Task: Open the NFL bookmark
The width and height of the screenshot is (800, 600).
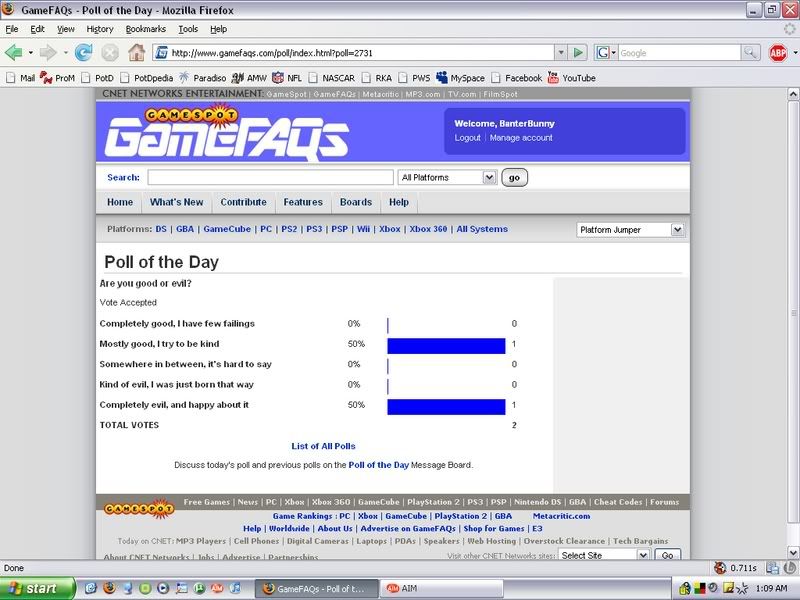Action: point(287,78)
